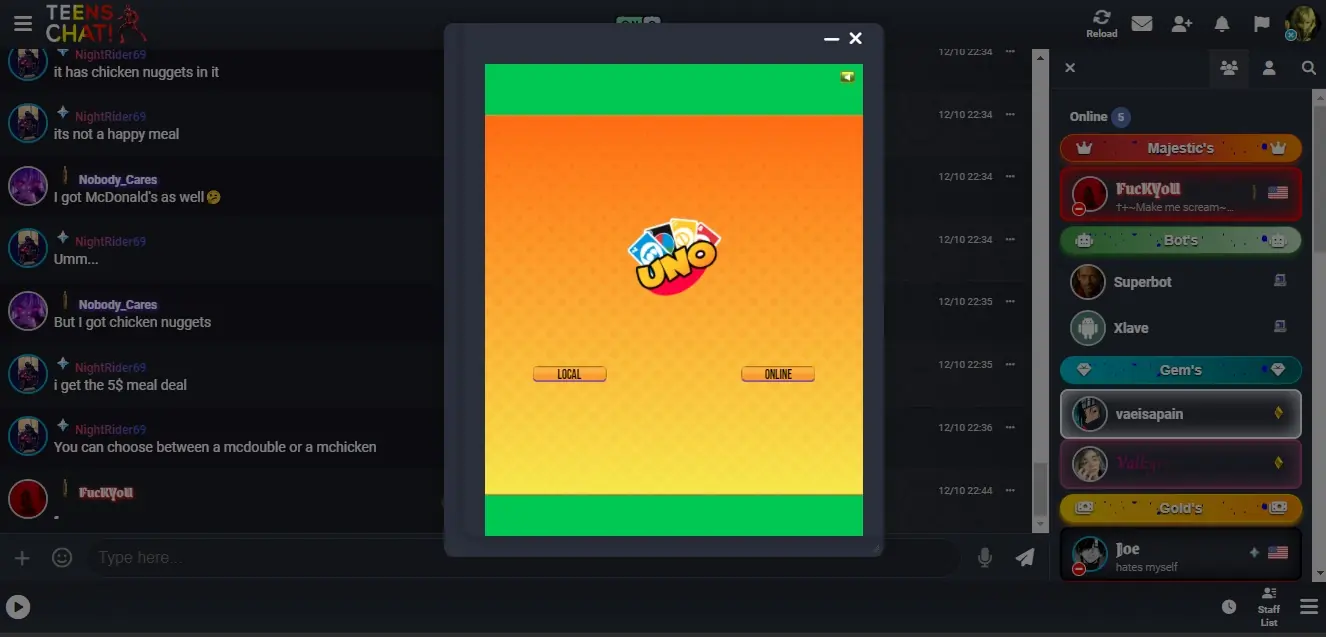
Task: Open the FucKYoU user entry in the Majestic's list
Action: click(x=1181, y=194)
